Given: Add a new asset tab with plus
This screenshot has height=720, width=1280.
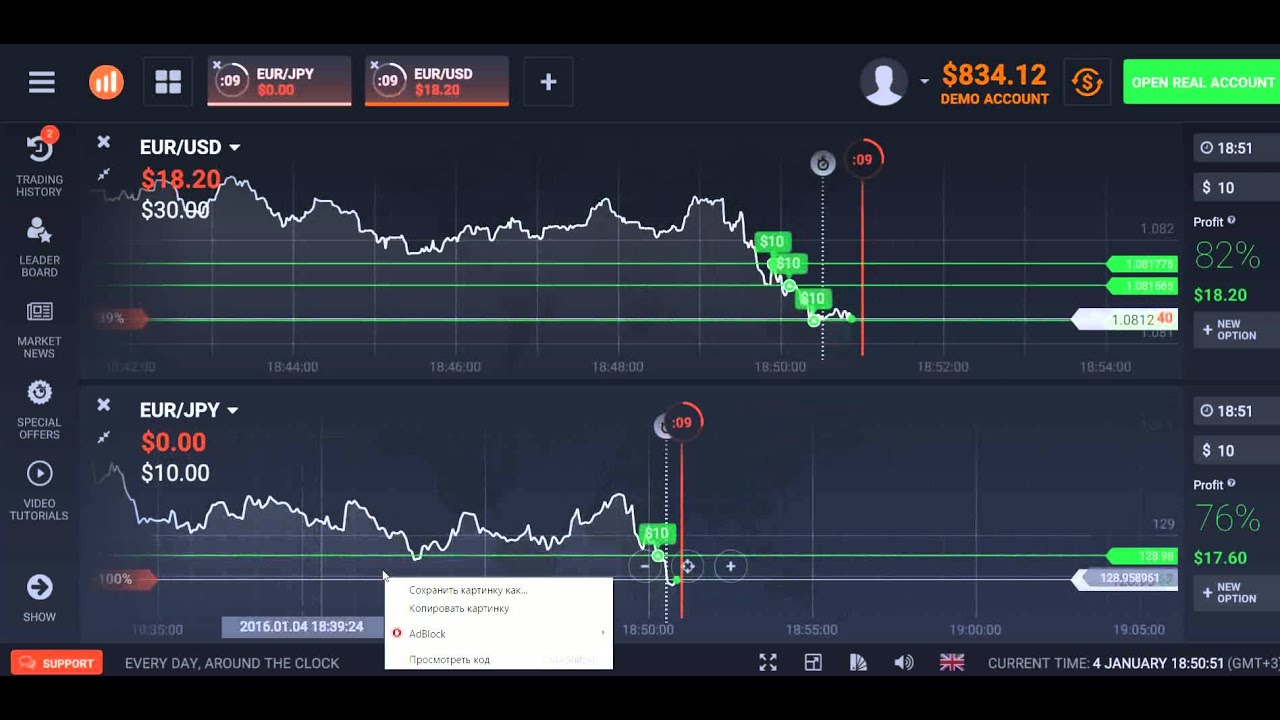Looking at the screenshot, I should coord(548,82).
